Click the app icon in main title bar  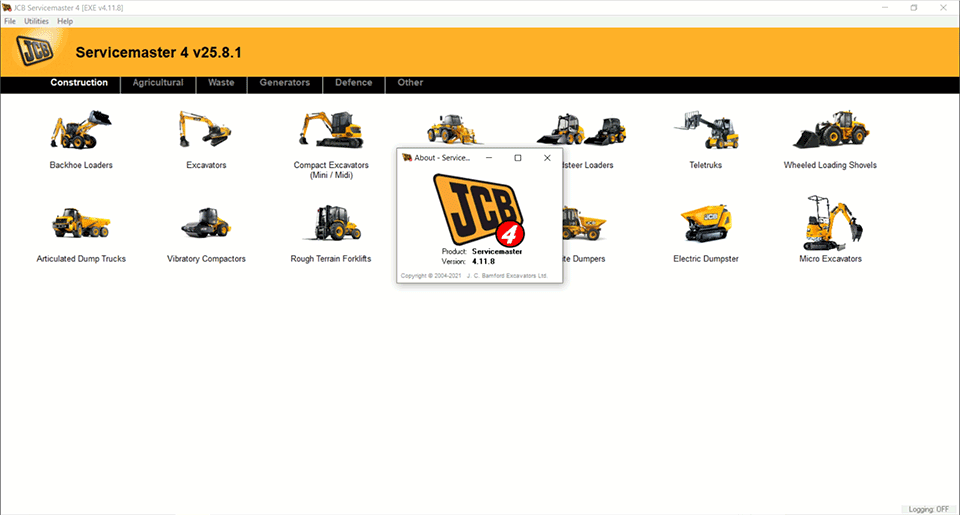7,7
